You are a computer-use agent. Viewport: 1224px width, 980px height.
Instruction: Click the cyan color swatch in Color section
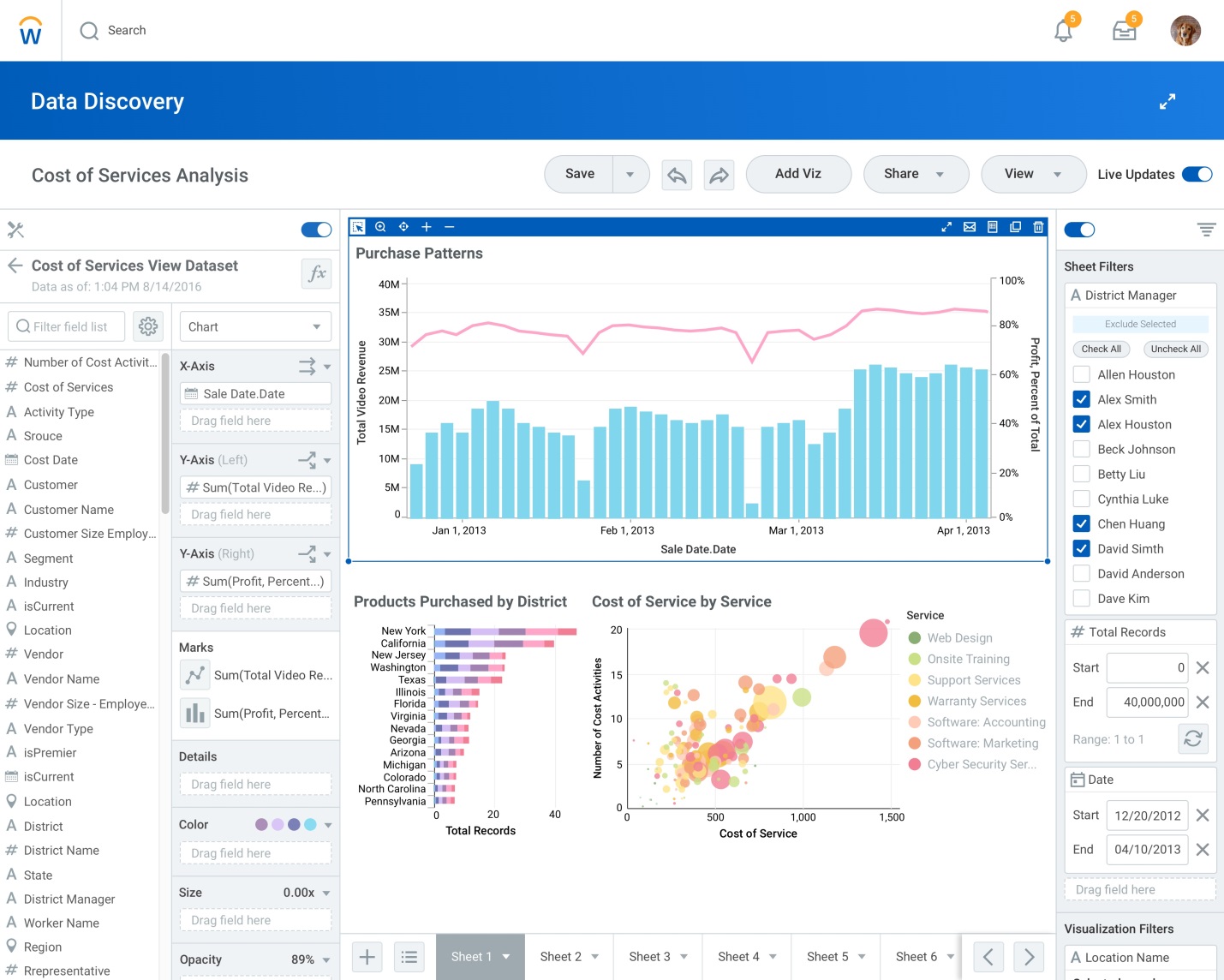(310, 824)
